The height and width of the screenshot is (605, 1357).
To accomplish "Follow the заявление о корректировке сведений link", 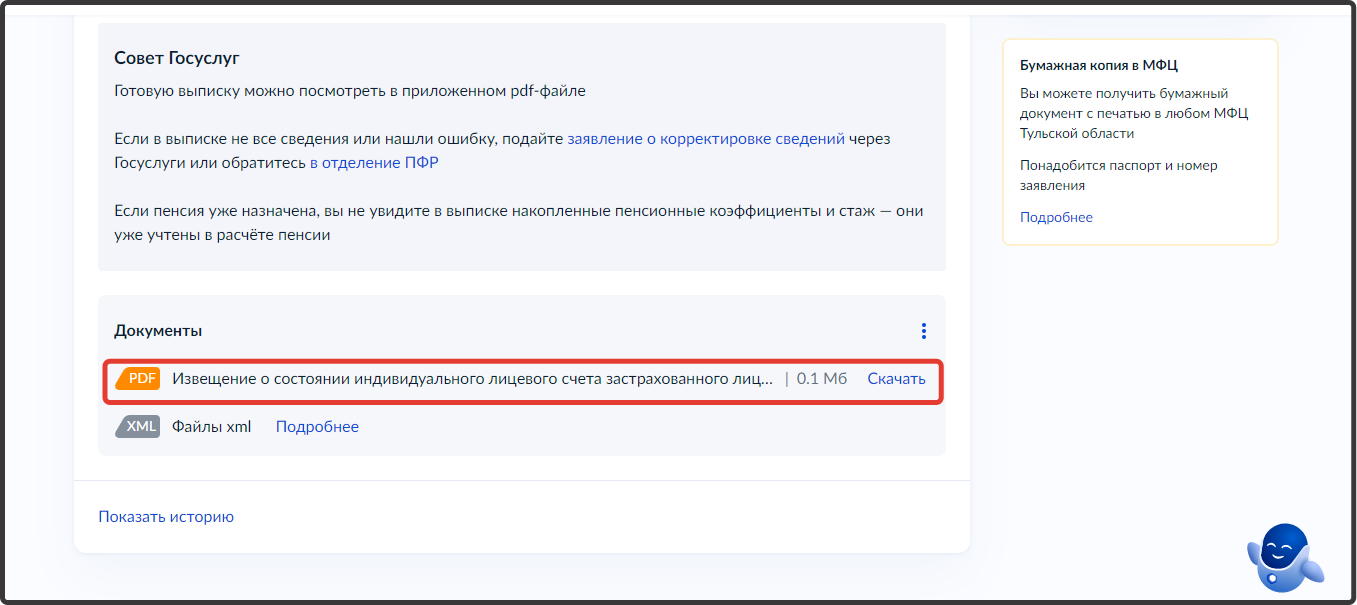I will pos(706,139).
